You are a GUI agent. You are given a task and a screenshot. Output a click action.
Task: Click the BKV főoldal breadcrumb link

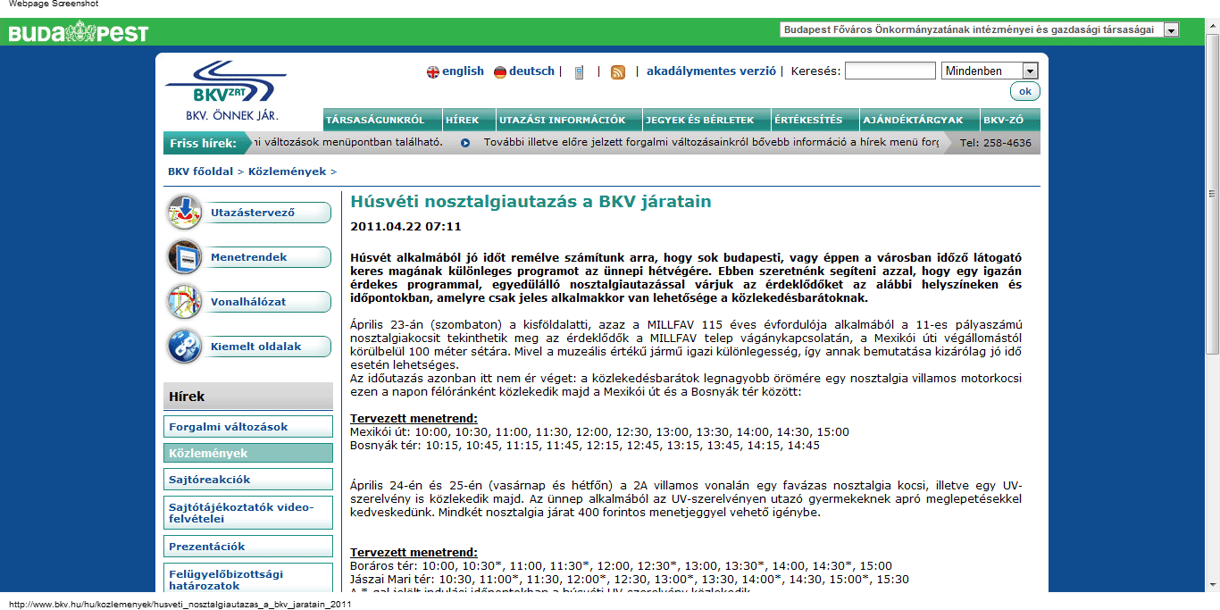(x=200, y=171)
